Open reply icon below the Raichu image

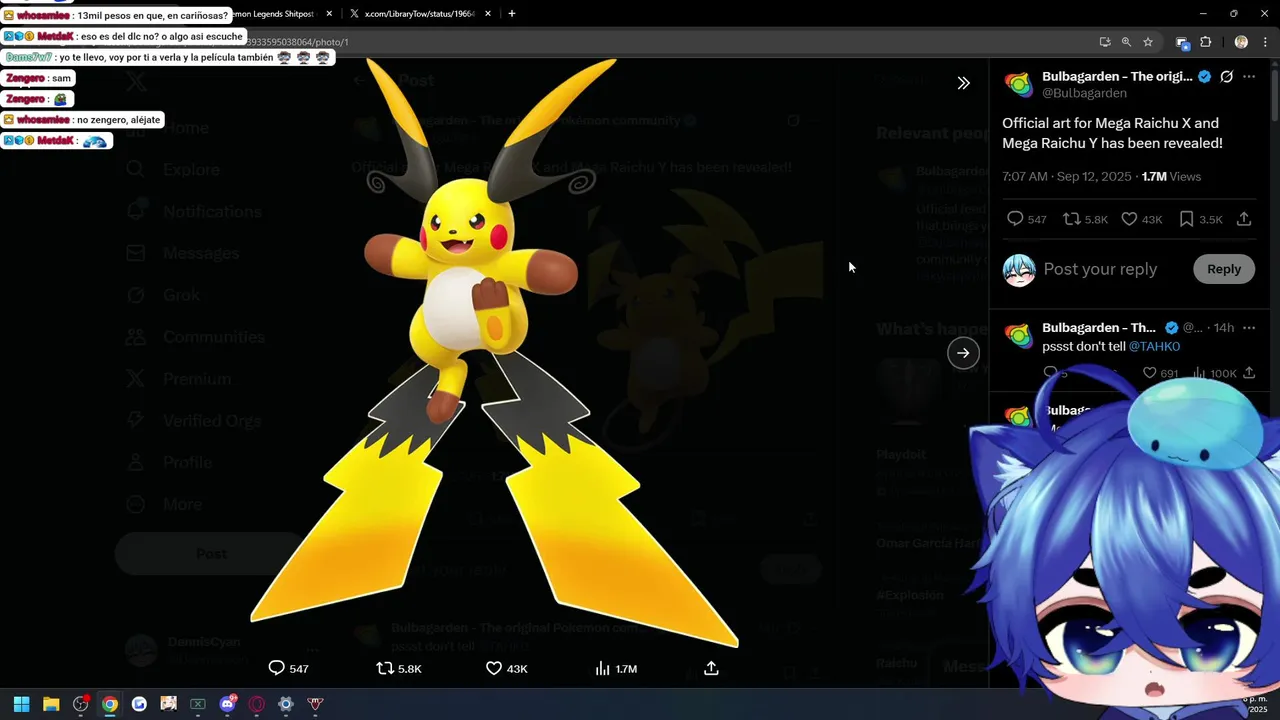288,668
